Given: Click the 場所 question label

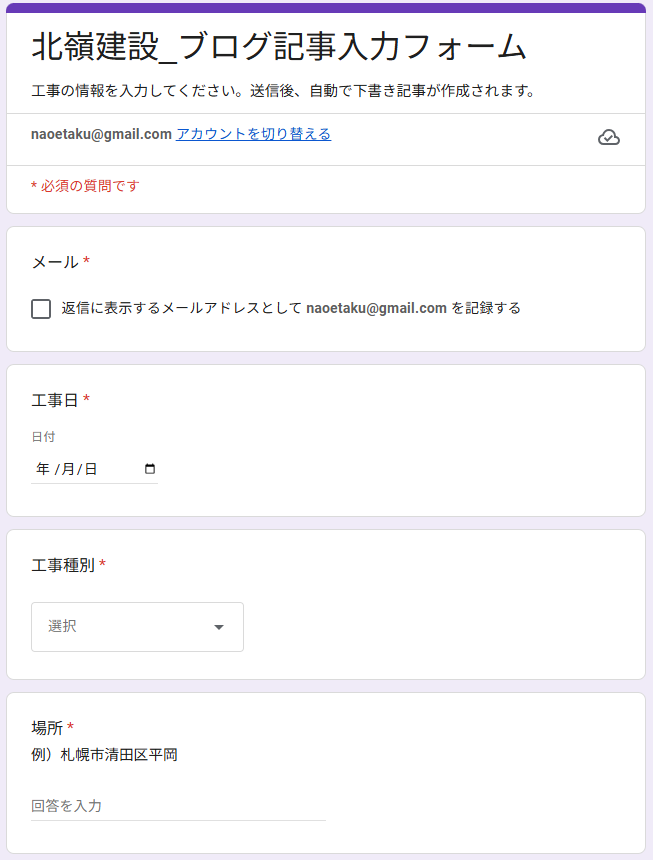Looking at the screenshot, I should 47,728.
